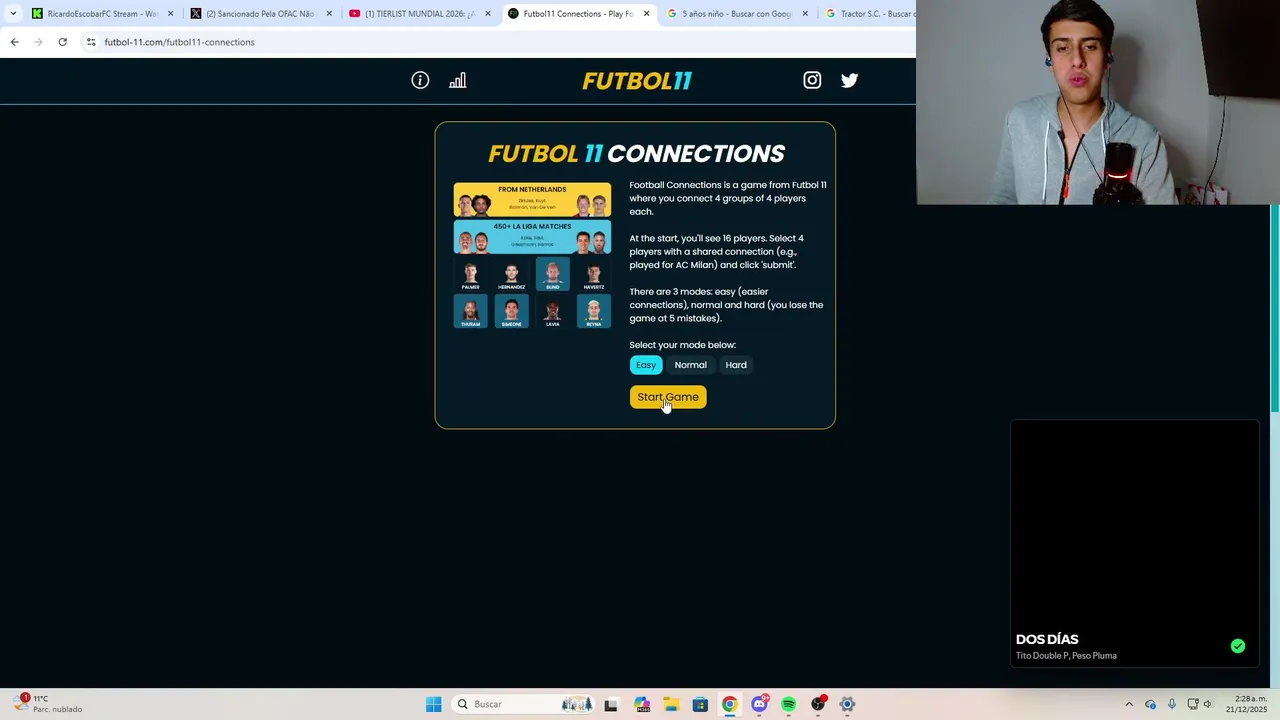This screenshot has height=720, width=1280.
Task: Visit Futbol11 Twitter page icon
Action: (x=849, y=80)
